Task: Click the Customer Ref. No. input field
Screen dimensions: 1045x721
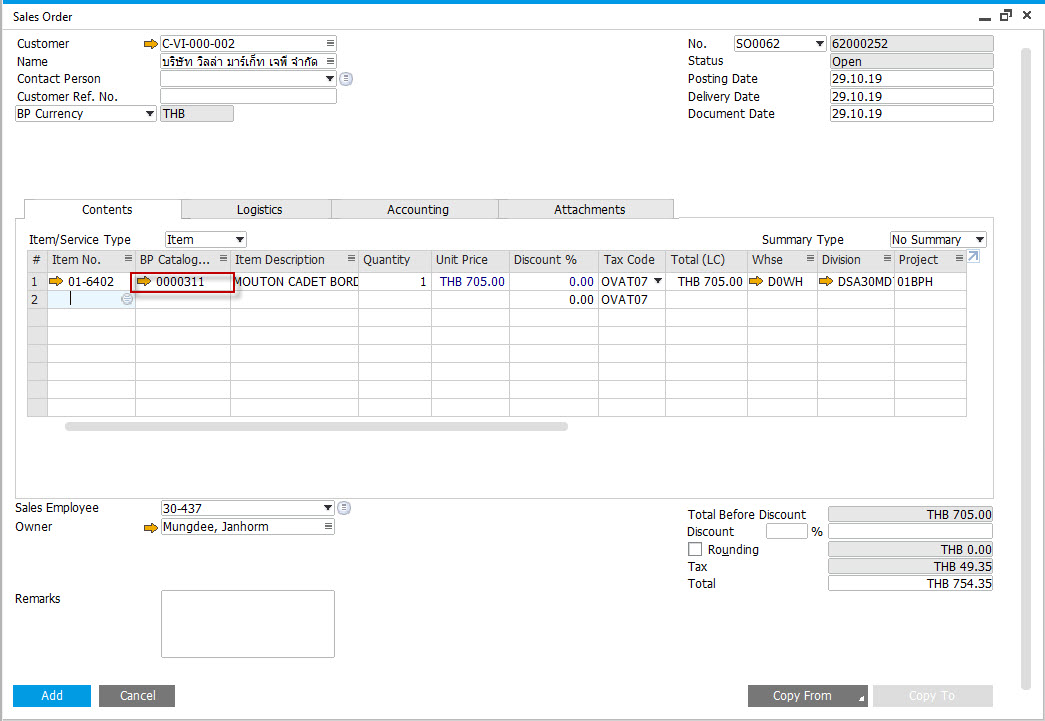Action: click(x=249, y=97)
